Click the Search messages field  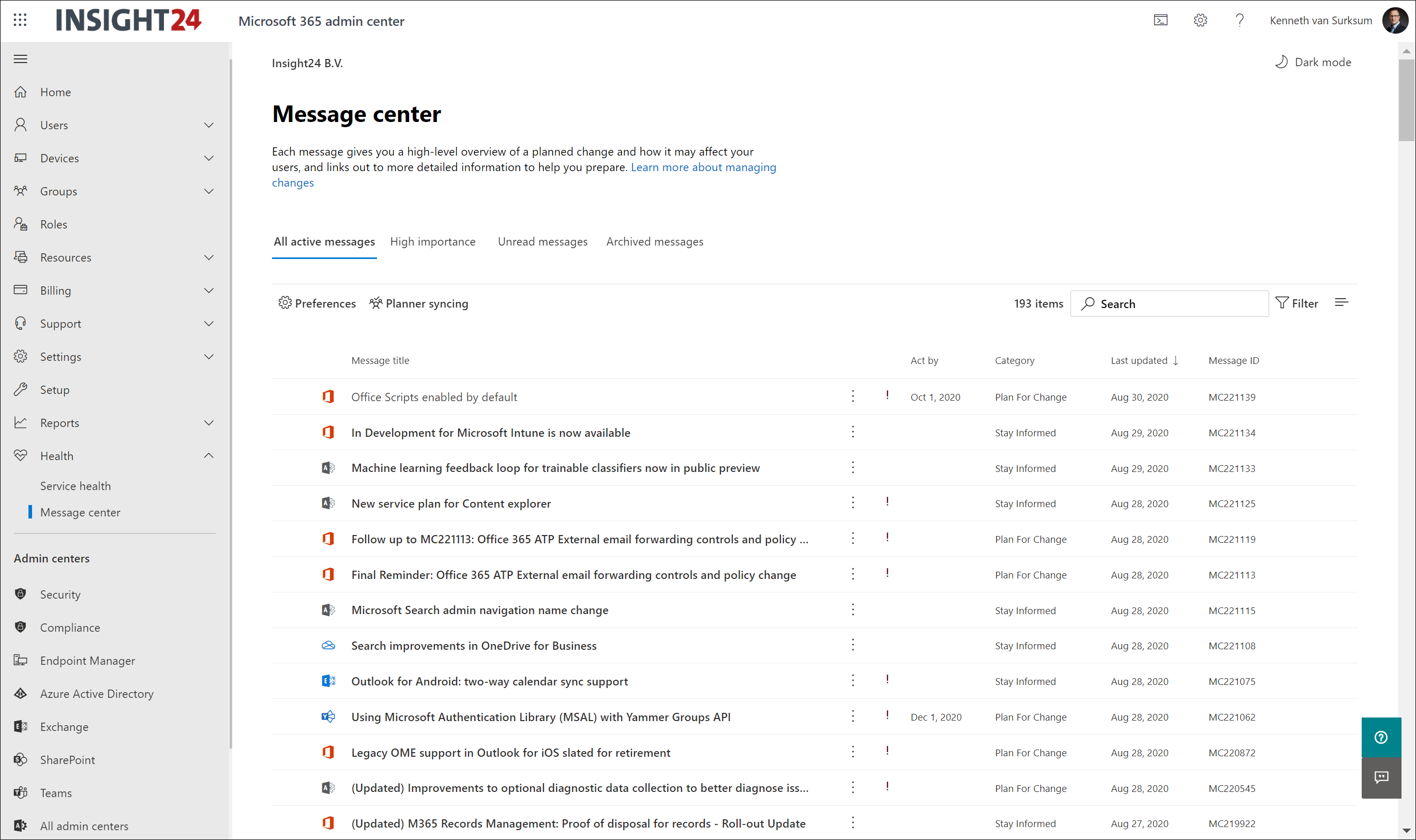tap(1169, 304)
